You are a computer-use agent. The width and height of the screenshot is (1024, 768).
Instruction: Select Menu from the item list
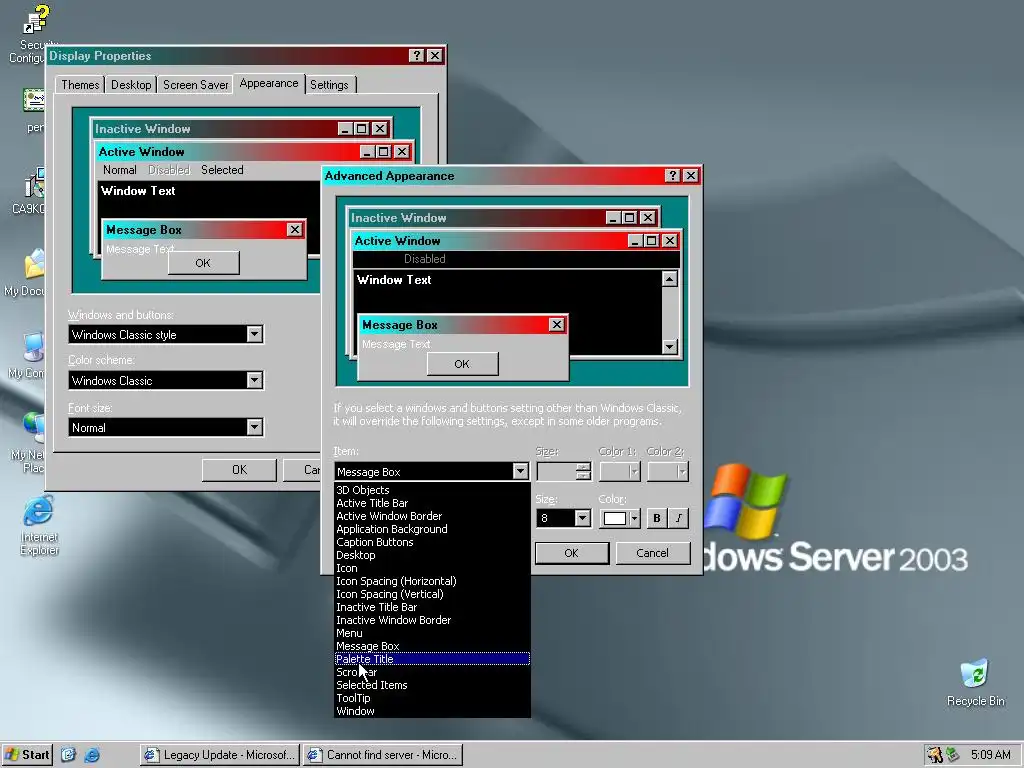click(432, 633)
